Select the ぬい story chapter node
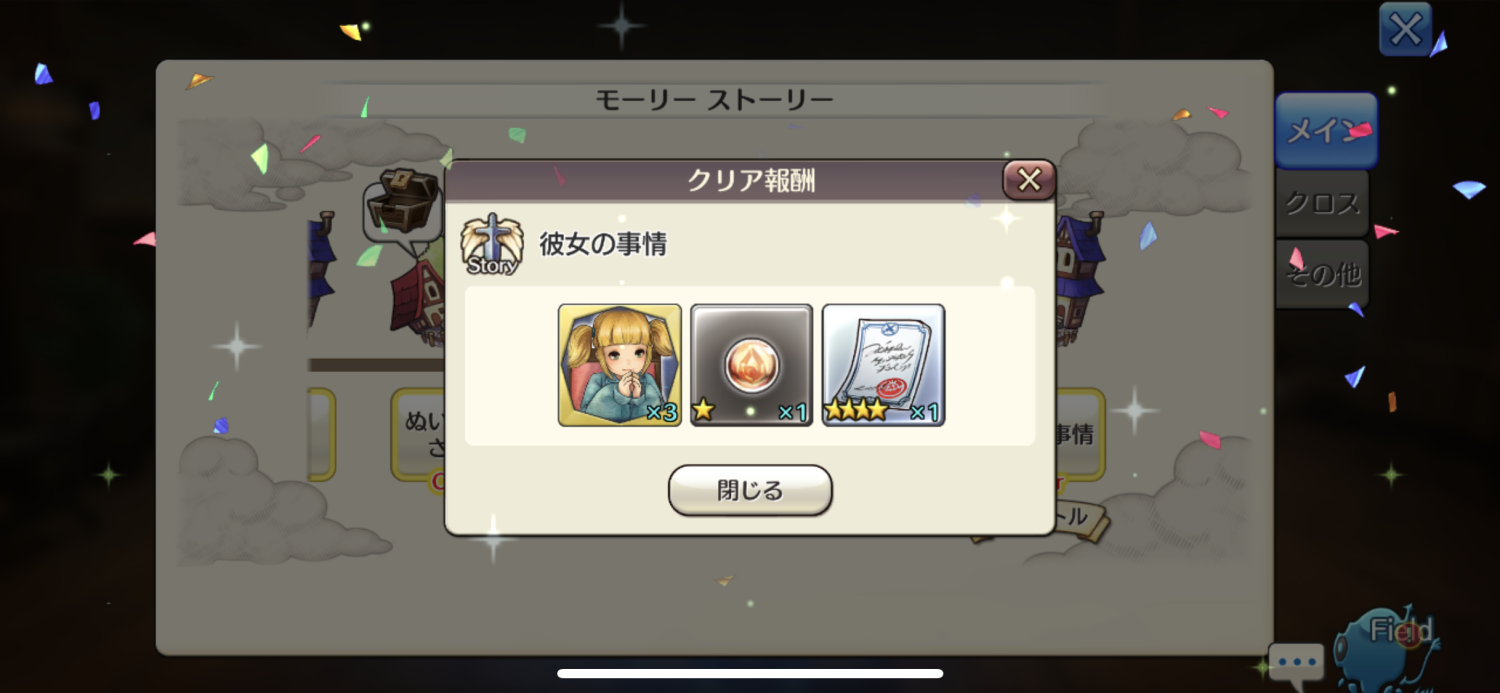 [x=418, y=435]
